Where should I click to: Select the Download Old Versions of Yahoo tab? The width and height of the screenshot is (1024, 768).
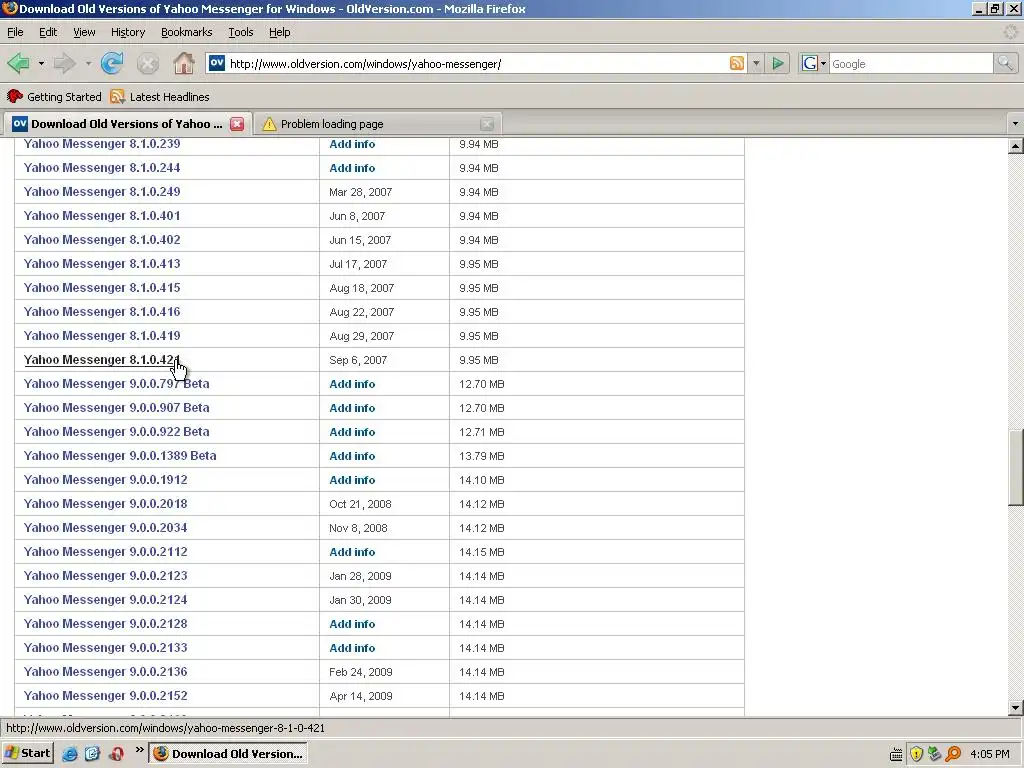pos(127,124)
